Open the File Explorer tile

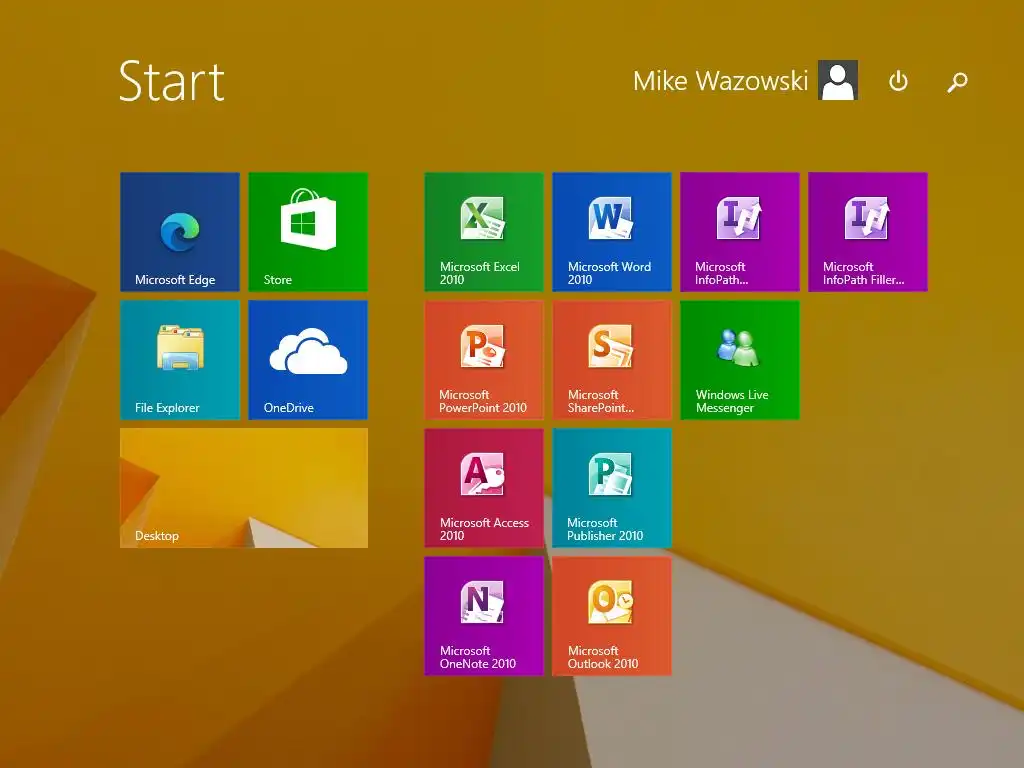coord(180,360)
